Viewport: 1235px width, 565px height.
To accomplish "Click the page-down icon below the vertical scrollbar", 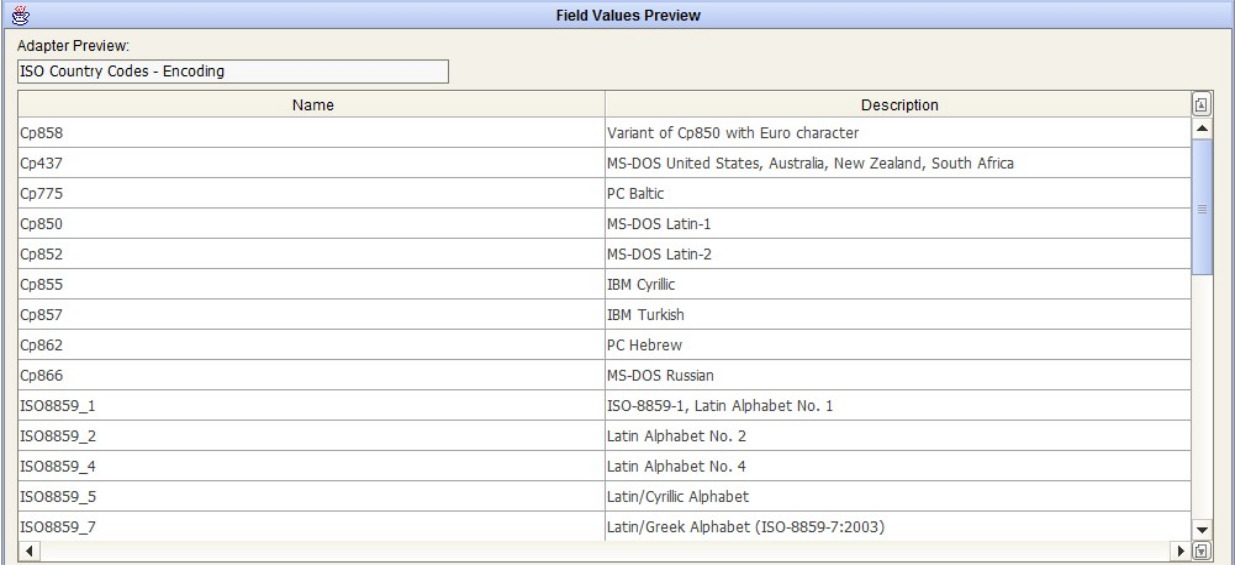I will tap(1201, 549).
